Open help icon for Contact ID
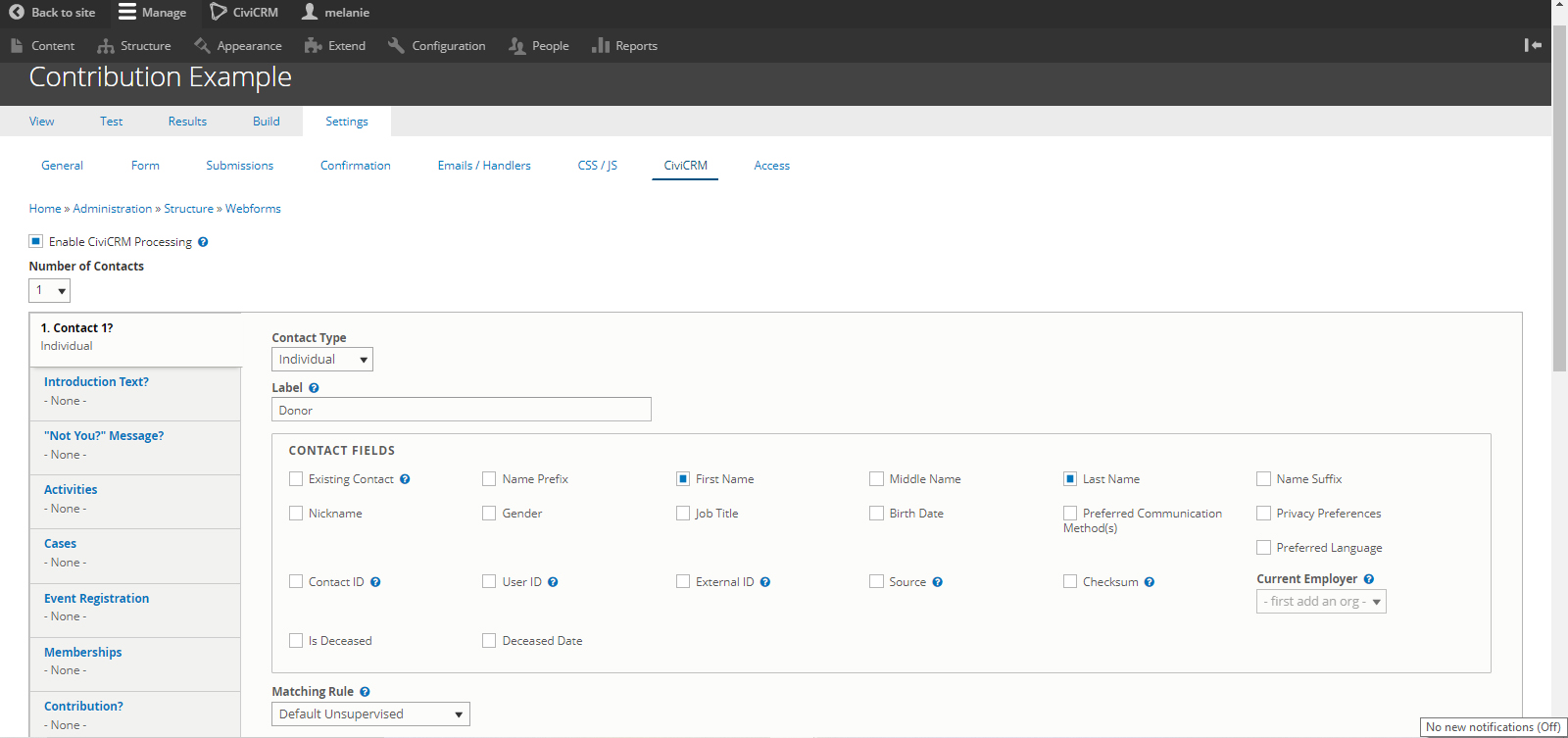This screenshot has width=1568, height=738. pos(375,582)
